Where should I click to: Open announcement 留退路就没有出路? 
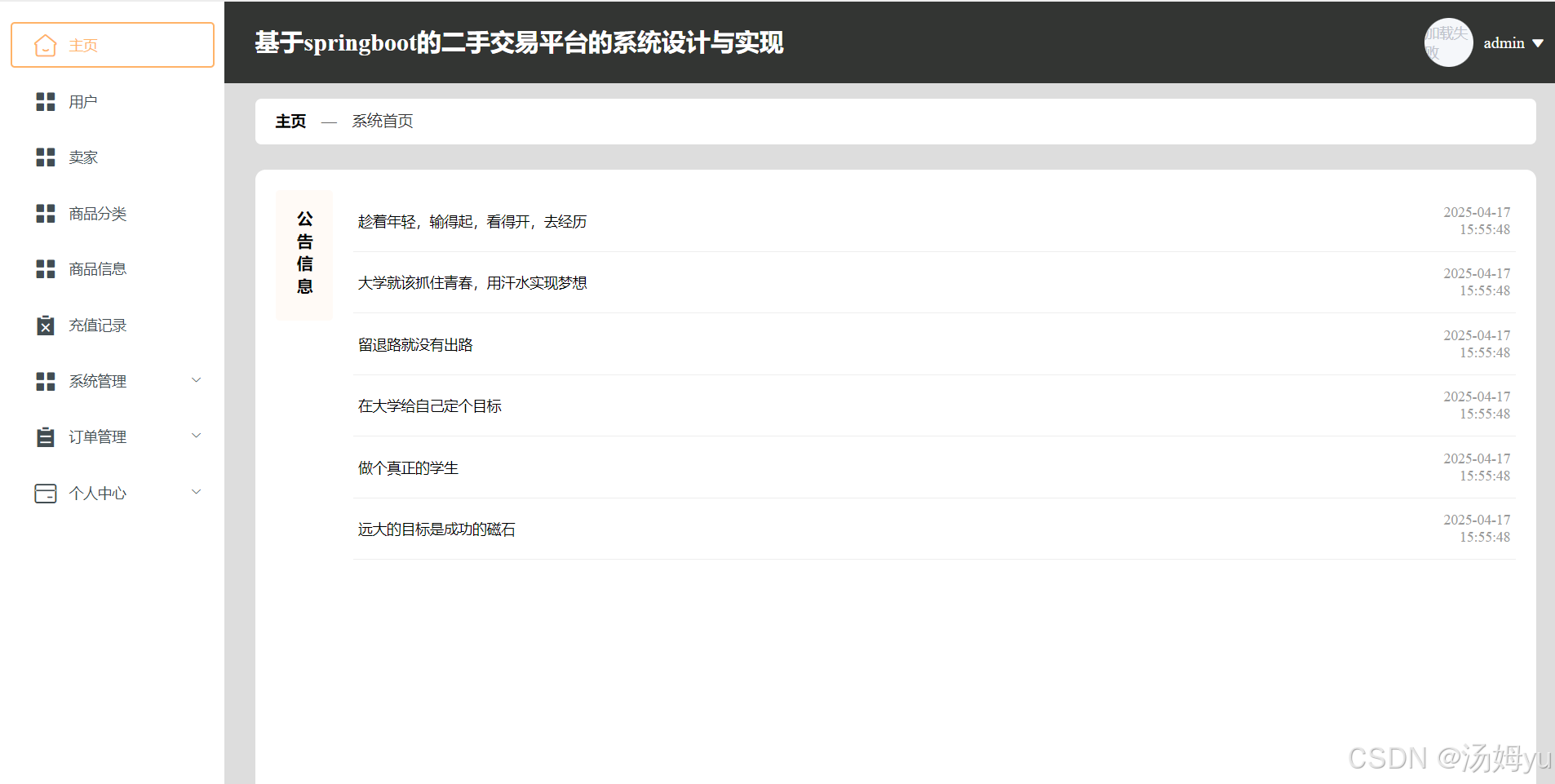point(415,345)
